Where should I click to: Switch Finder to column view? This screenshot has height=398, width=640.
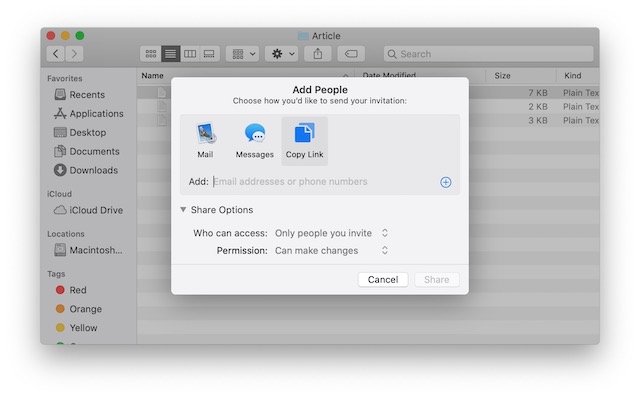[190, 53]
